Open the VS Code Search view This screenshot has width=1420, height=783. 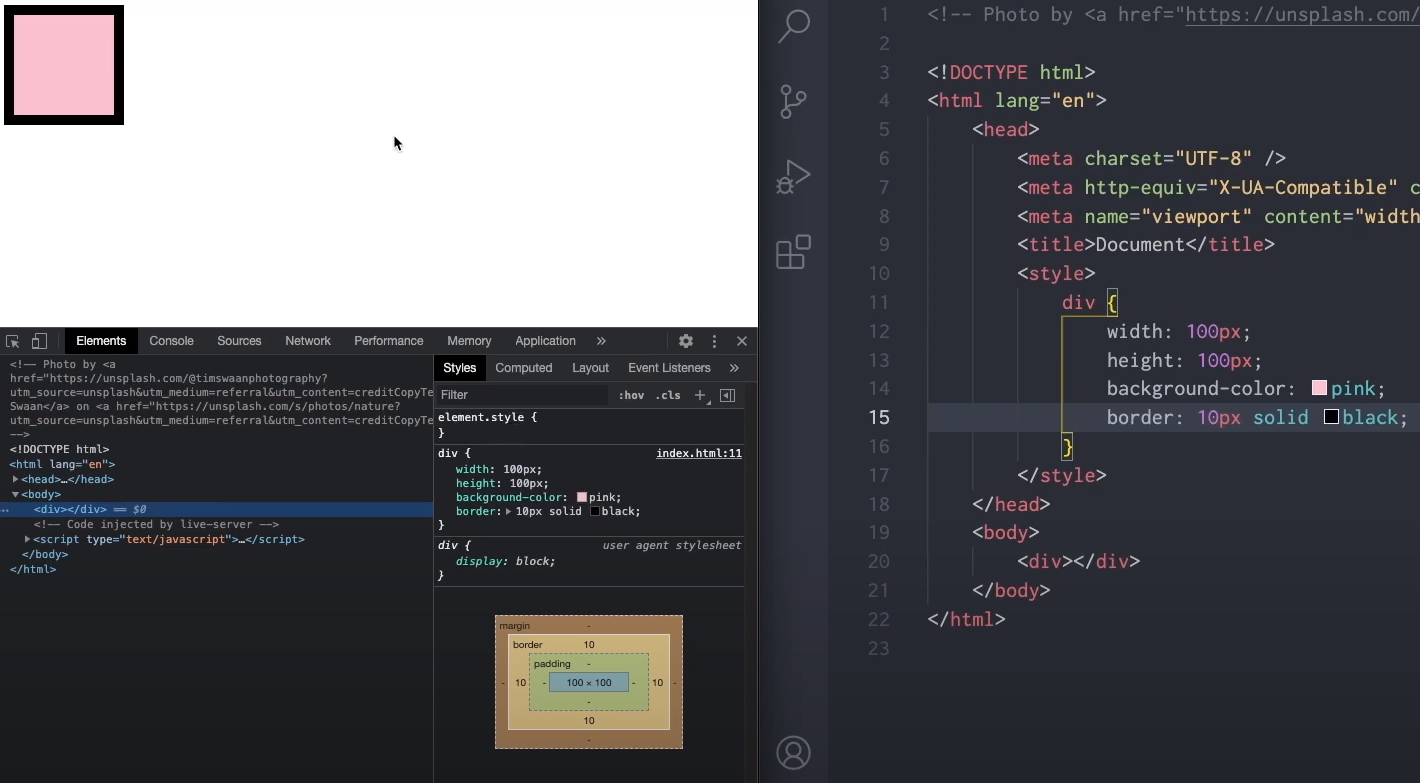click(x=793, y=25)
